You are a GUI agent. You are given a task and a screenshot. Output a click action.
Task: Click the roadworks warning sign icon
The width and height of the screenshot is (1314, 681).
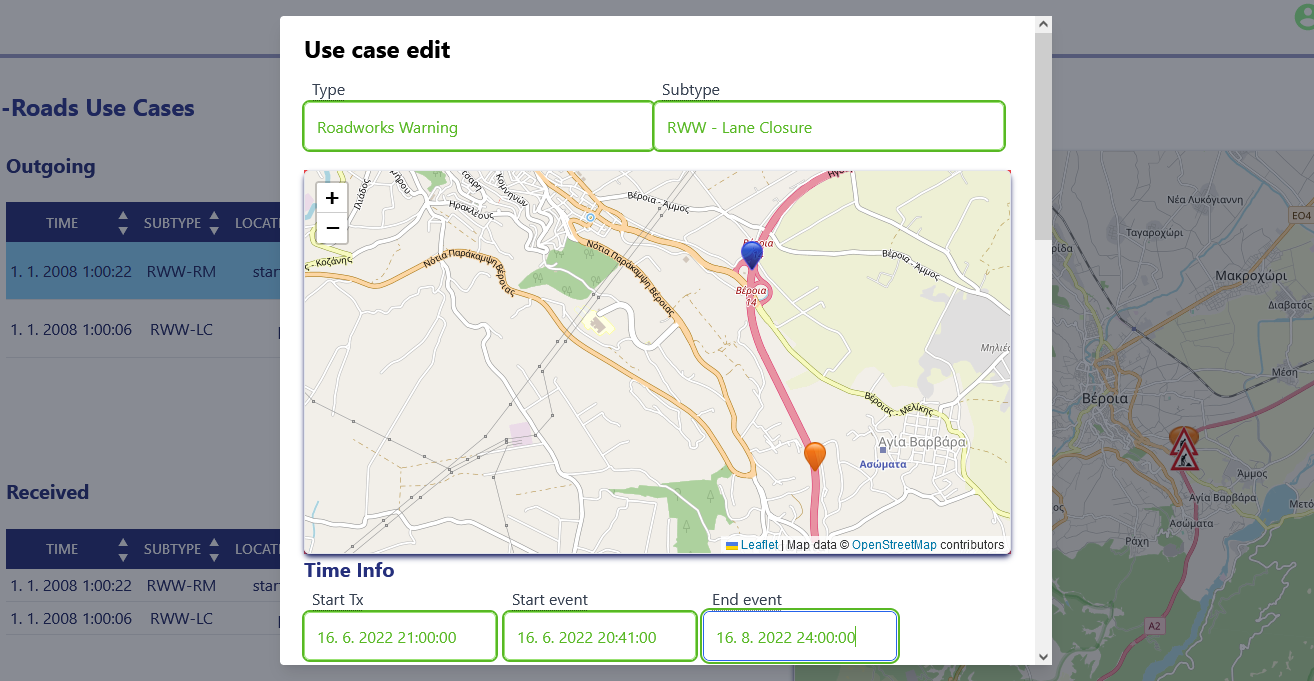click(1184, 451)
